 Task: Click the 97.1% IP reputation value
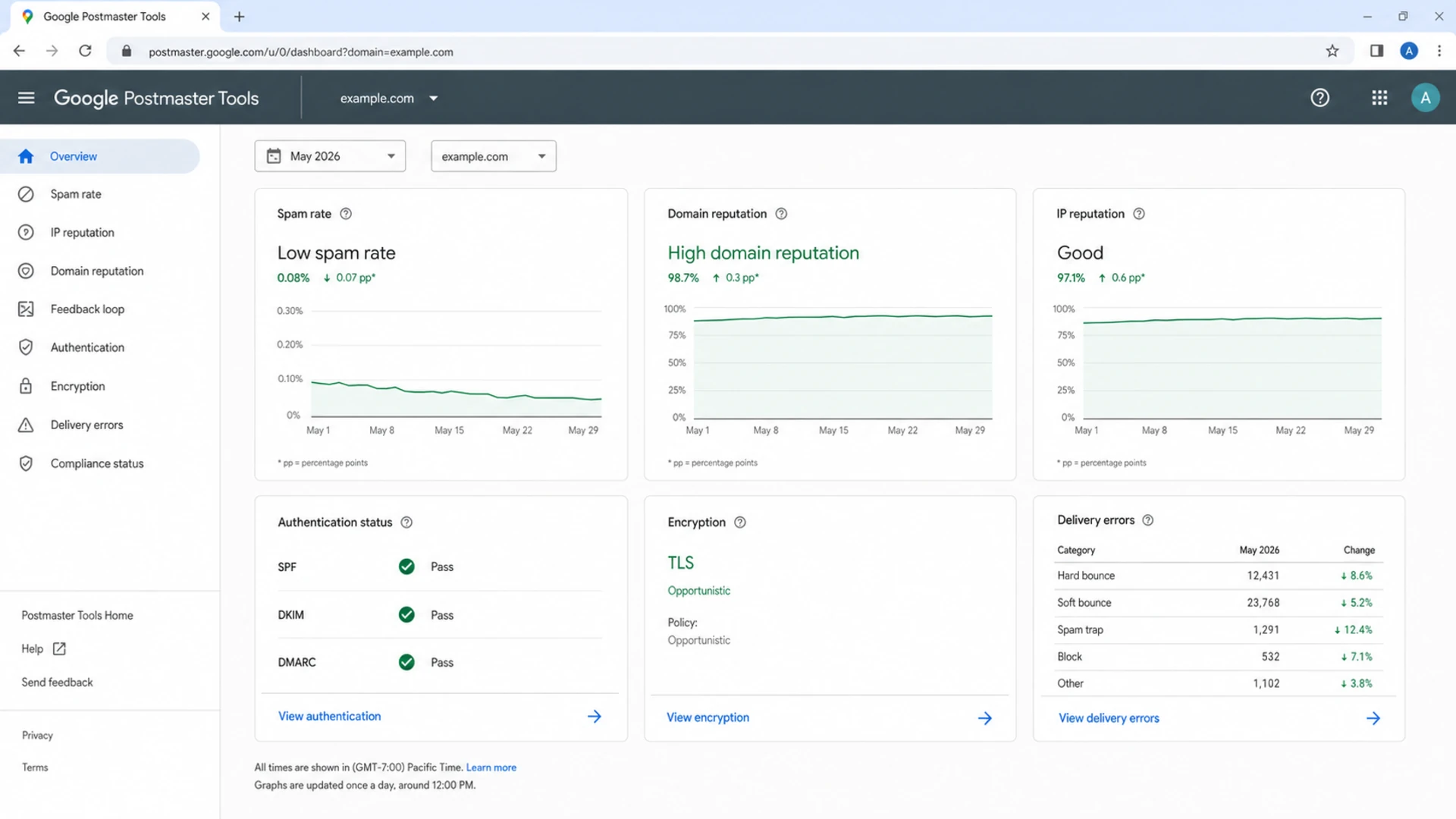click(x=1071, y=278)
